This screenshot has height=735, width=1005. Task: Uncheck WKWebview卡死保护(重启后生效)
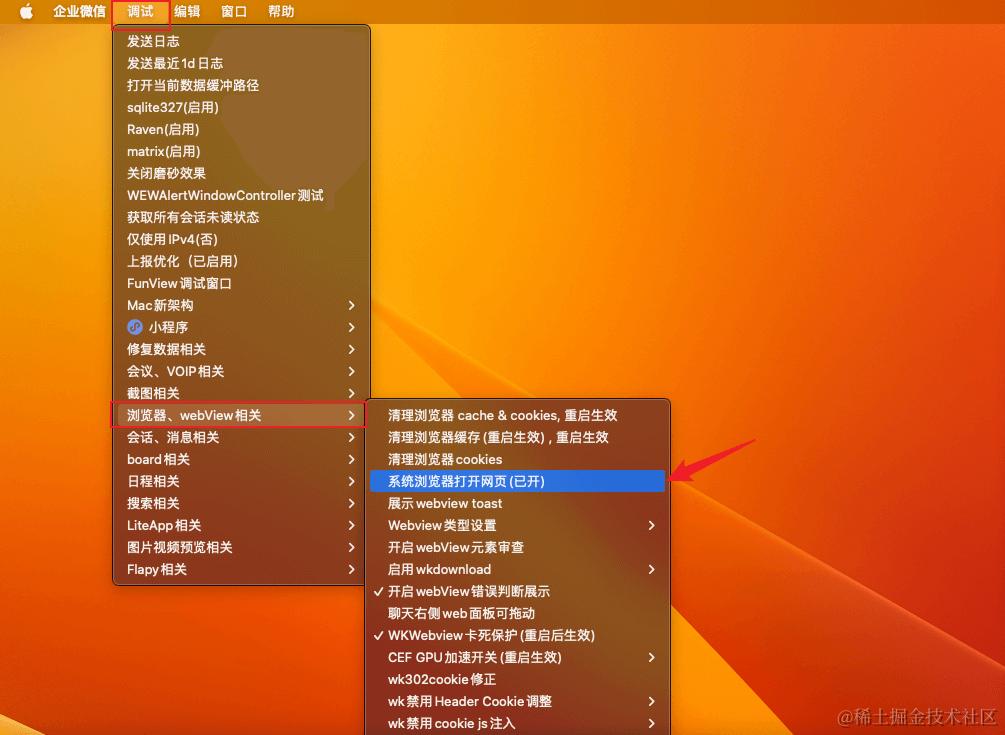[x=518, y=635]
